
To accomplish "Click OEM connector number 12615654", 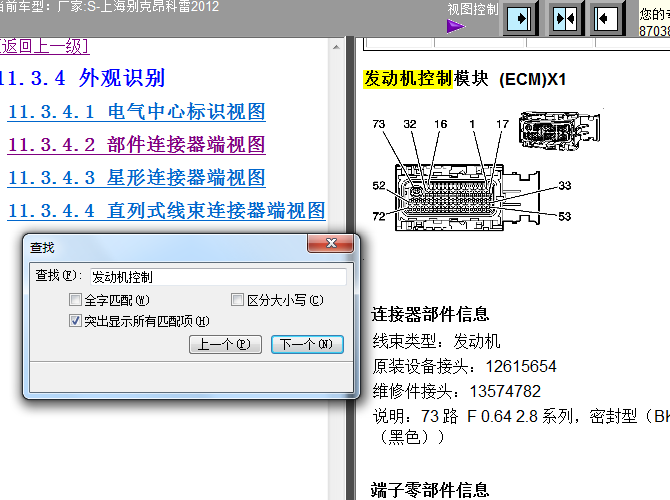I will tap(521, 366).
